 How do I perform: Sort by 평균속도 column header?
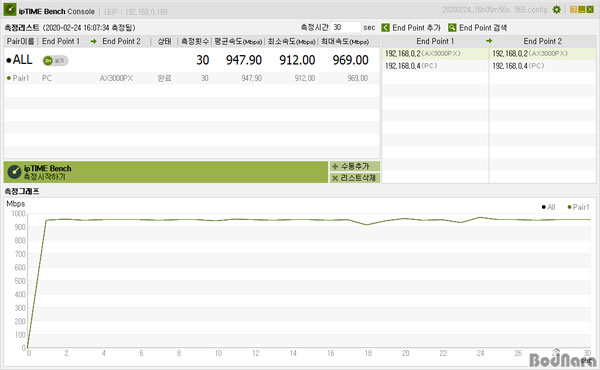click(x=238, y=41)
